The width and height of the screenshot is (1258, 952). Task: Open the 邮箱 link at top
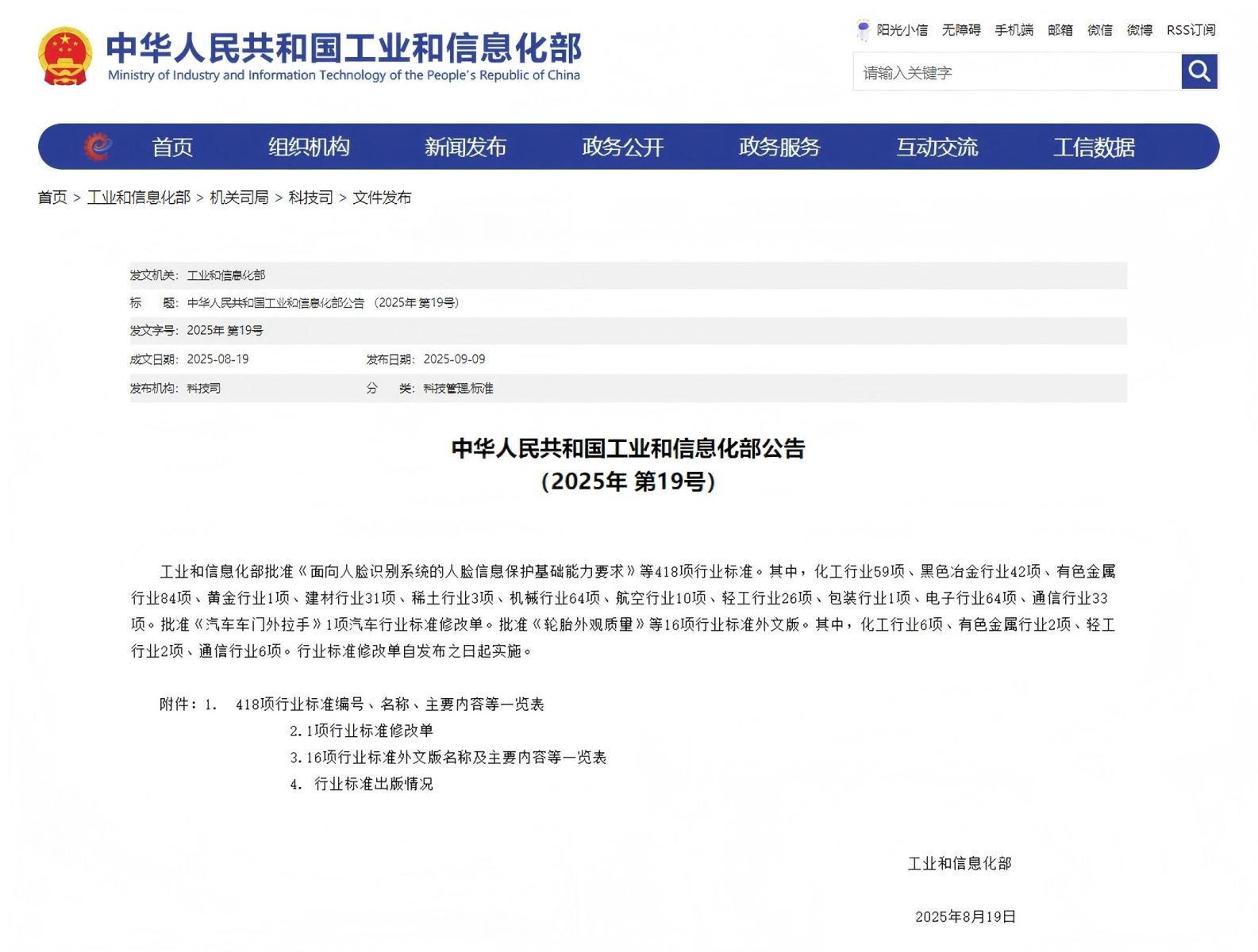click(x=1060, y=30)
